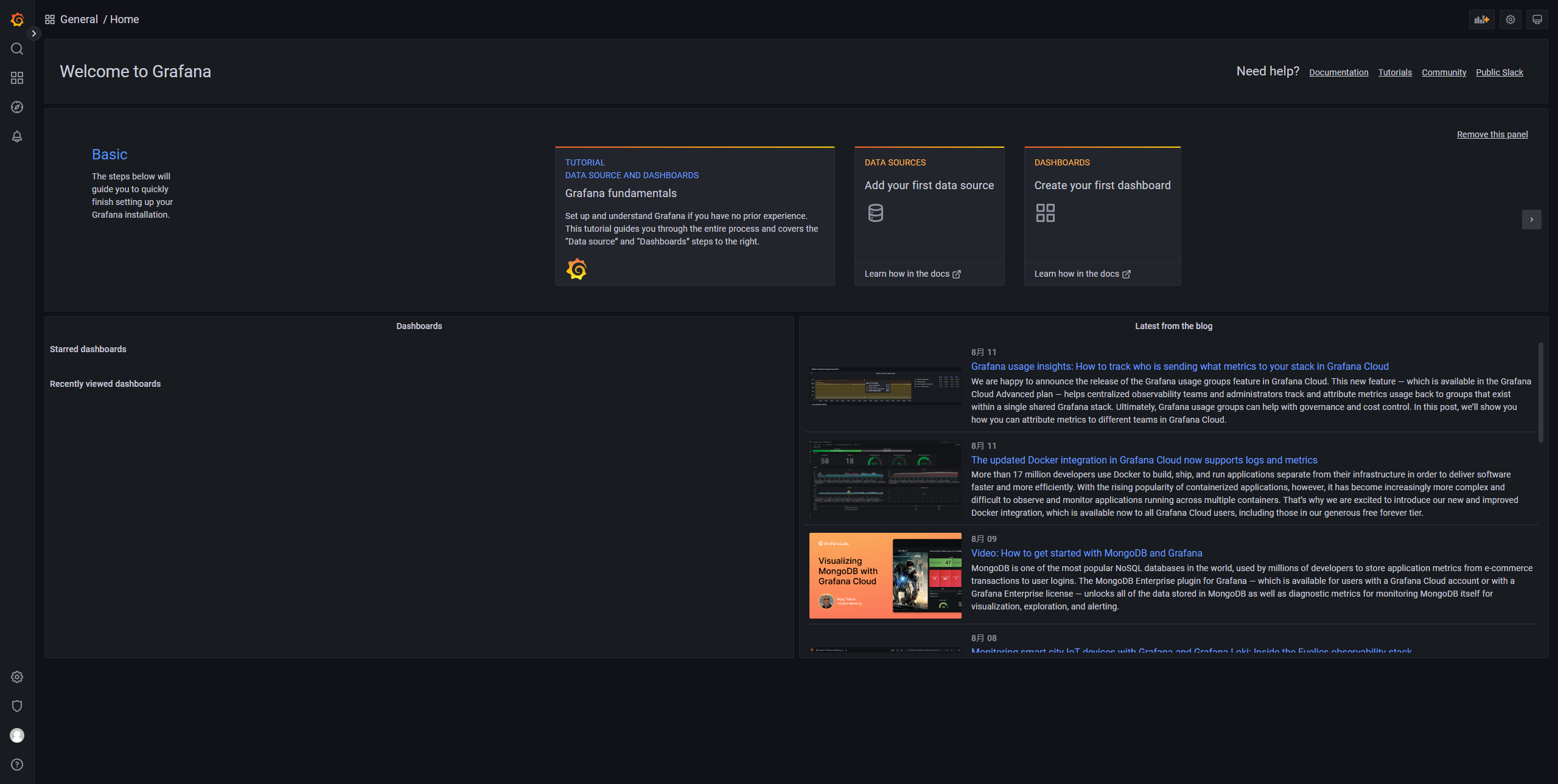Open the Documentation help link
The image size is (1558, 784).
1338,72
